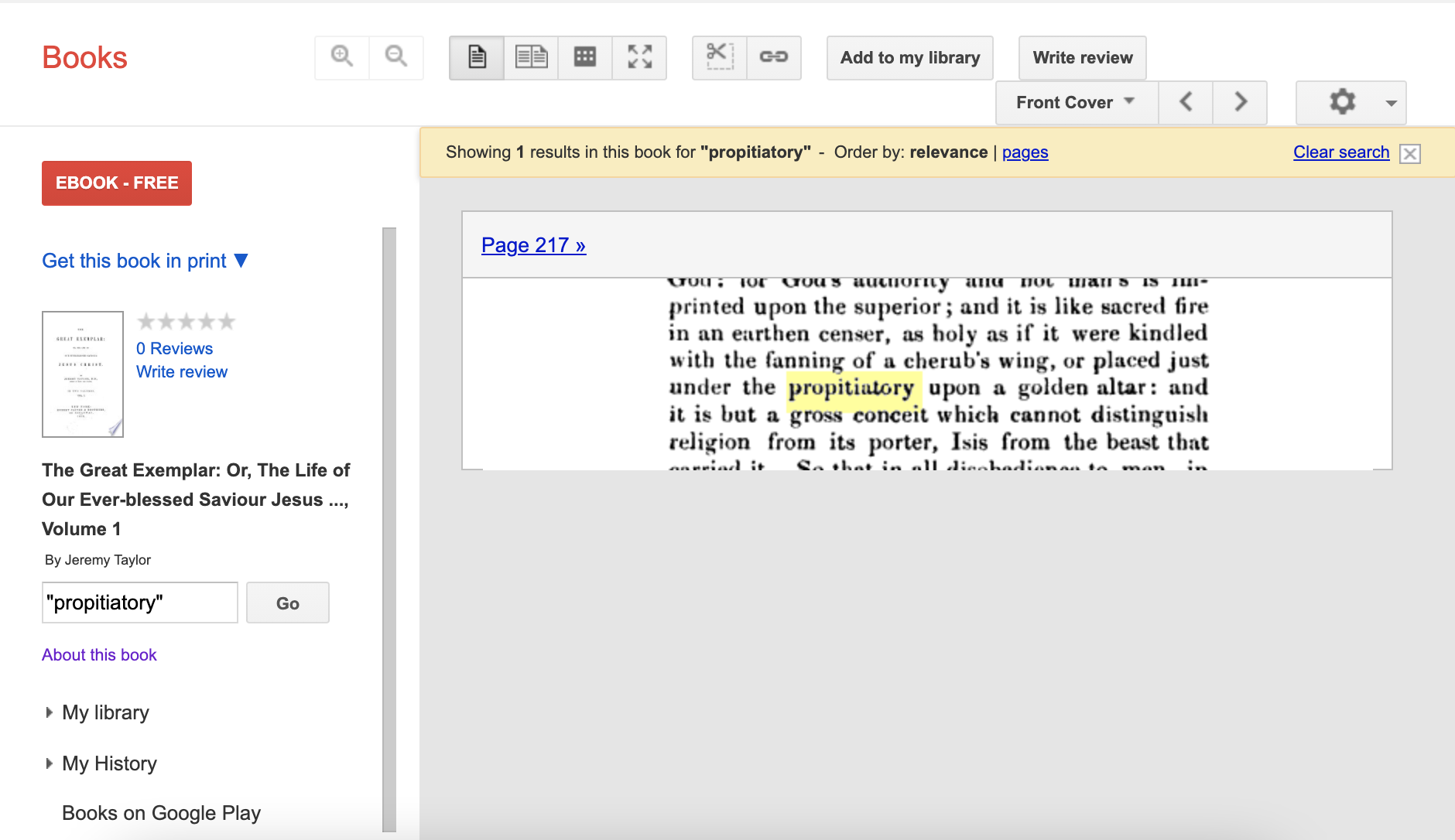1455x840 pixels.
Task: Expand the My library section
Action: 98,712
